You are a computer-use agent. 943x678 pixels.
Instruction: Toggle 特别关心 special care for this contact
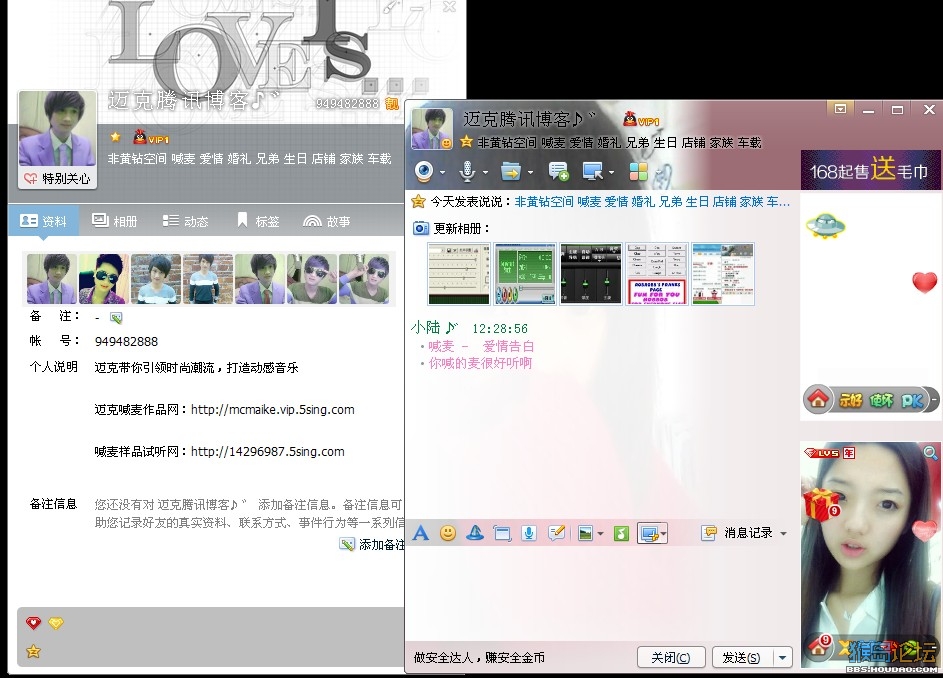[x=57, y=178]
